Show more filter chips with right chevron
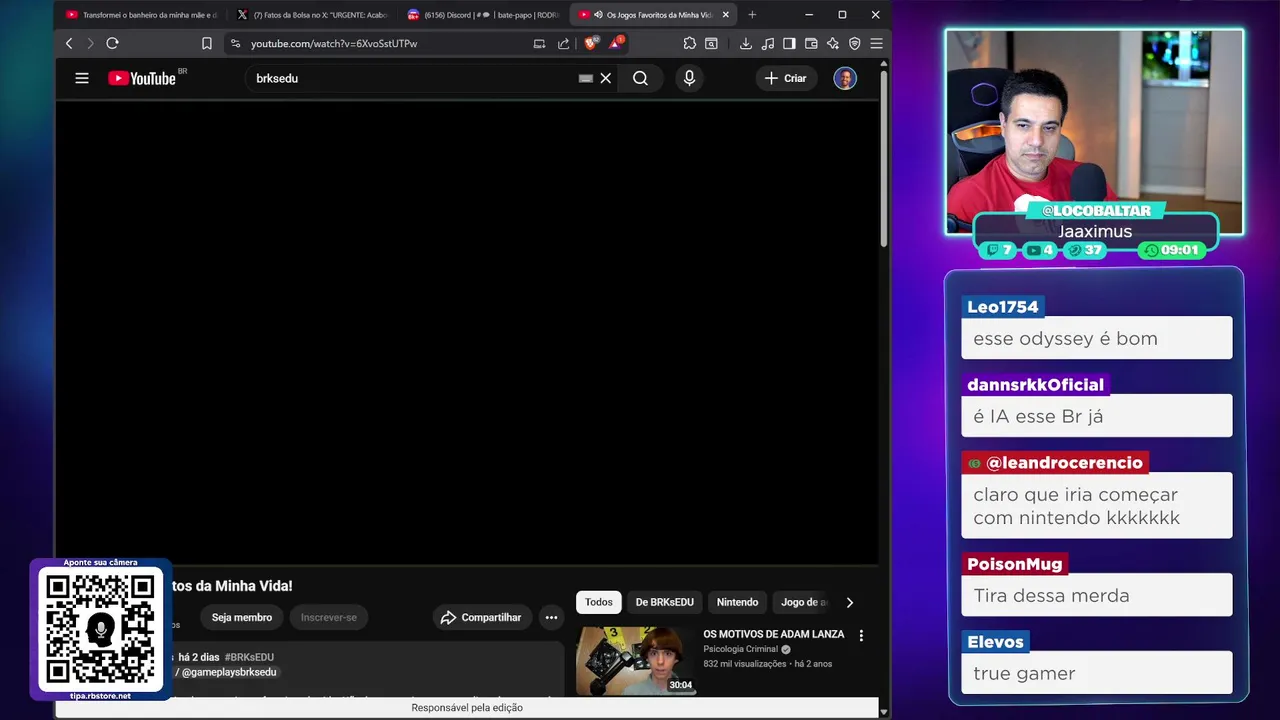 pyautogui.click(x=850, y=602)
